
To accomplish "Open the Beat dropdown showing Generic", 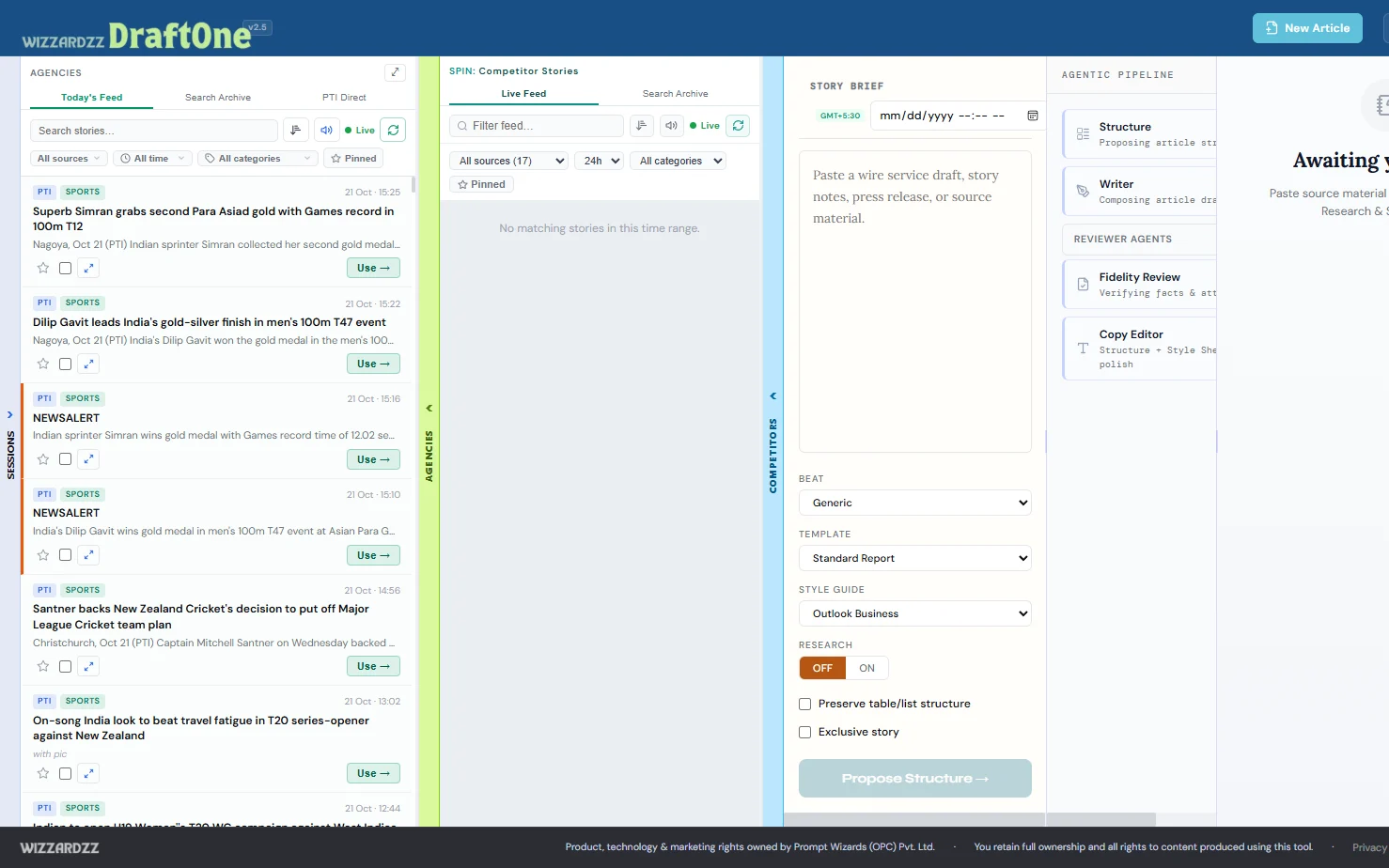I will 915,503.
